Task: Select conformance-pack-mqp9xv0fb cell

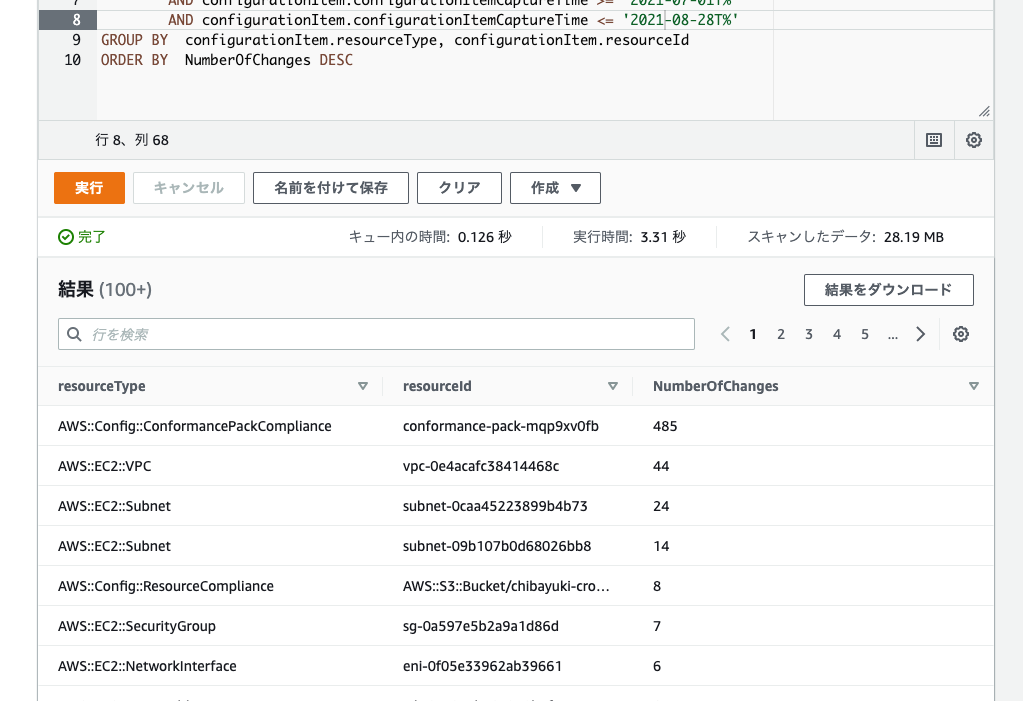Action: tap(500, 426)
